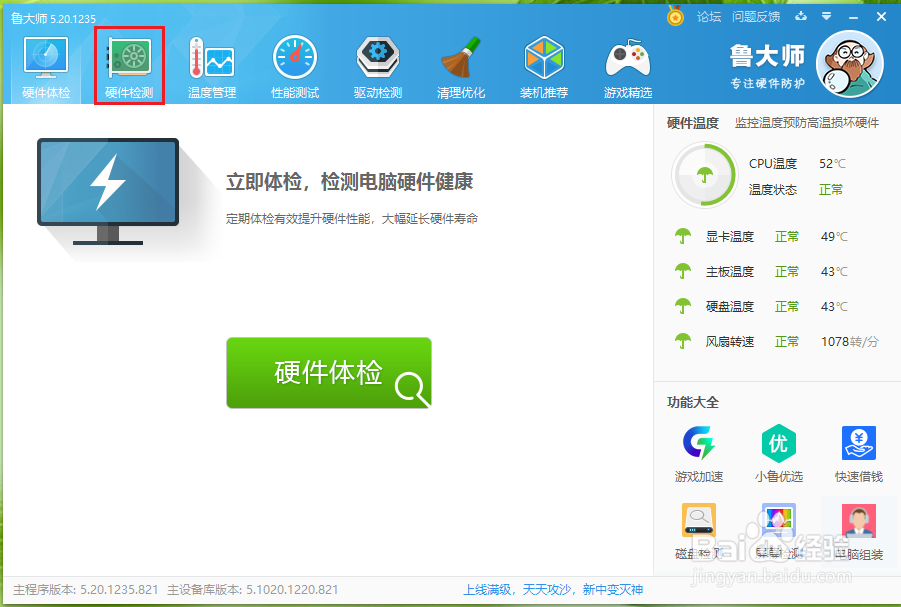Launch 游戏加速 in 功能大全
This screenshot has height=607, width=901.
[698, 441]
